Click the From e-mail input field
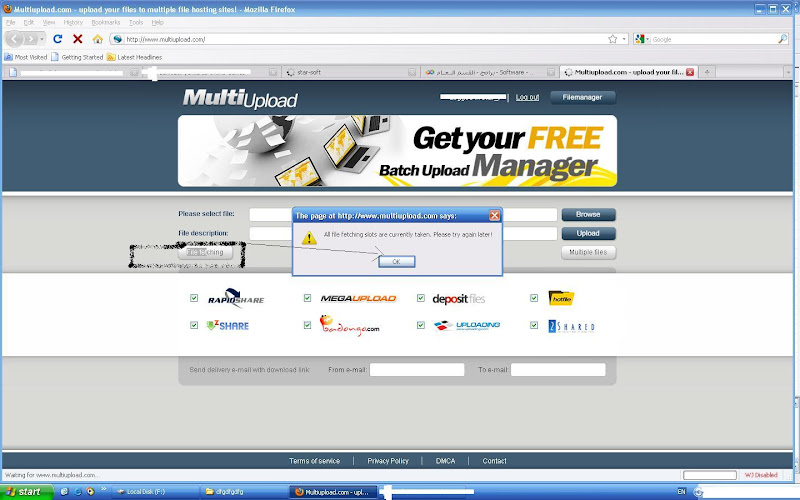Screen dimensions: 800x500 417,369
